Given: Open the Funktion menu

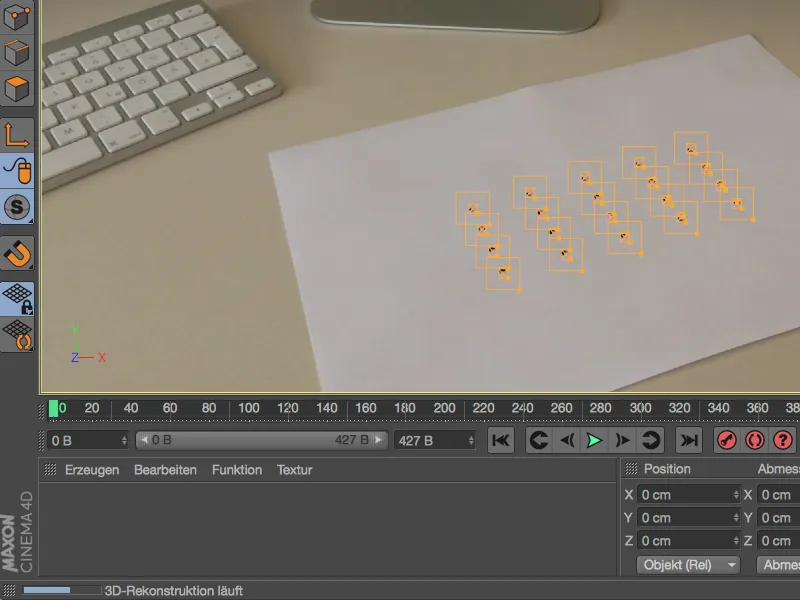Looking at the screenshot, I should [x=237, y=470].
